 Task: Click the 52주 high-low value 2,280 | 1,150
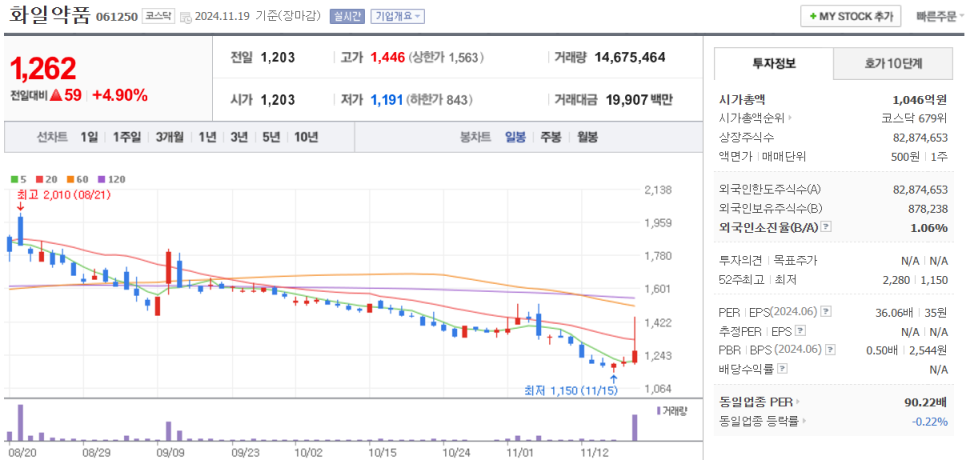pyautogui.click(x=917, y=280)
